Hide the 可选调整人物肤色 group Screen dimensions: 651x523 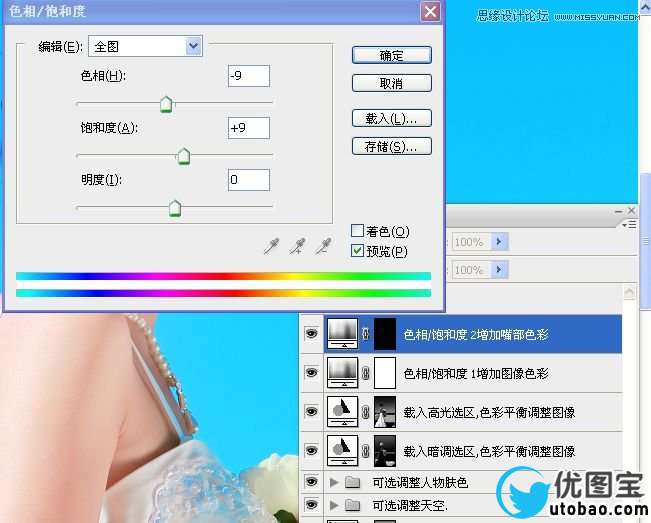(x=311, y=481)
